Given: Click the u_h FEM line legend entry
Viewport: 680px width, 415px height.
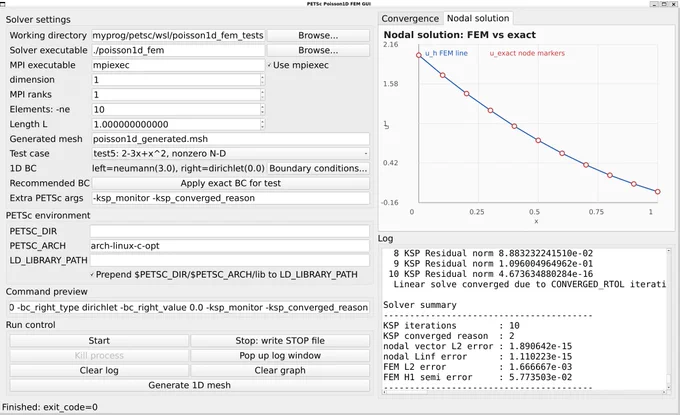Looking at the screenshot, I should click(446, 53).
